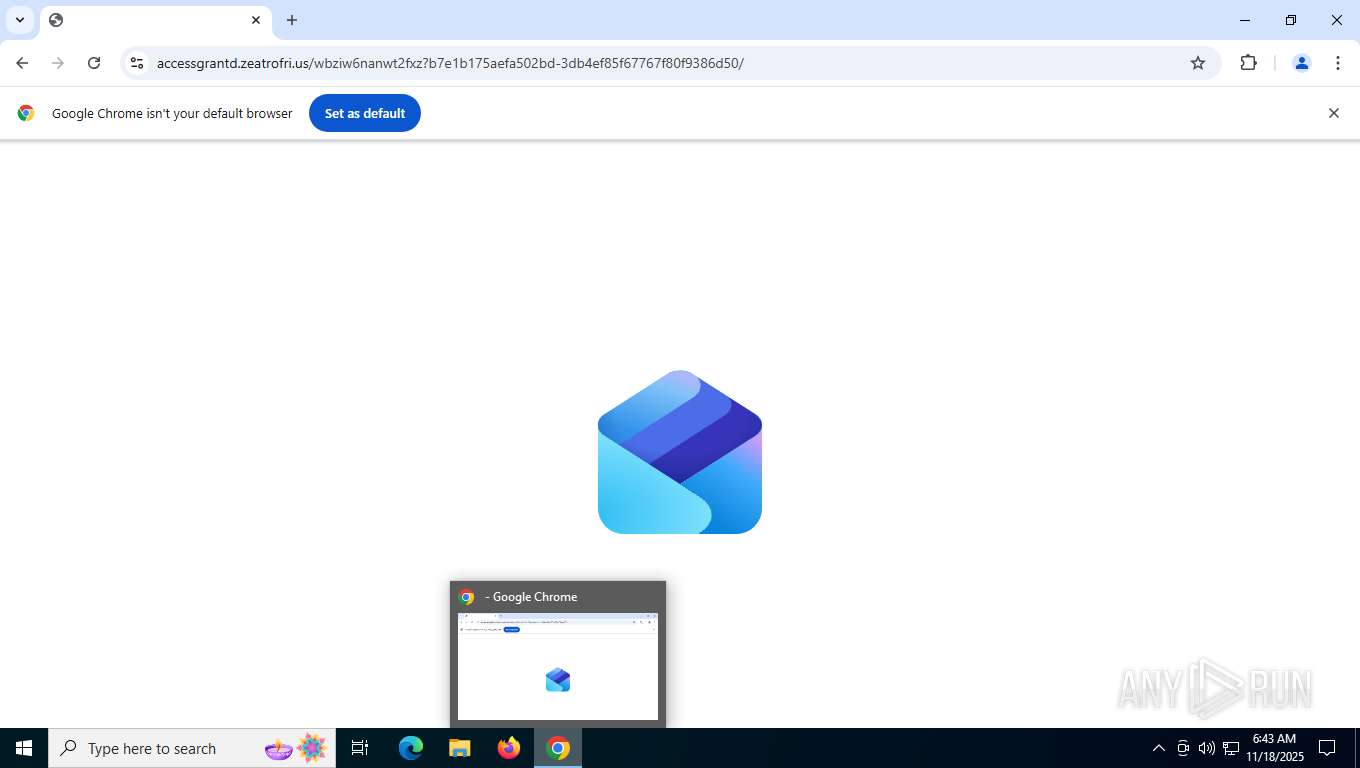The height and width of the screenshot is (768, 1360).
Task: Bookmark this page with star icon
Action: 1198,63
